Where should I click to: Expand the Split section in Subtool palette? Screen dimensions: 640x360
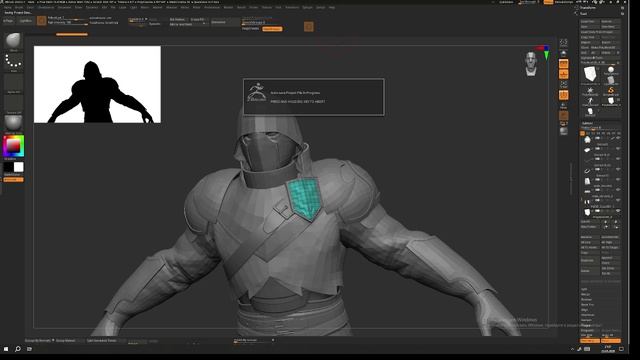pyautogui.click(x=584, y=289)
